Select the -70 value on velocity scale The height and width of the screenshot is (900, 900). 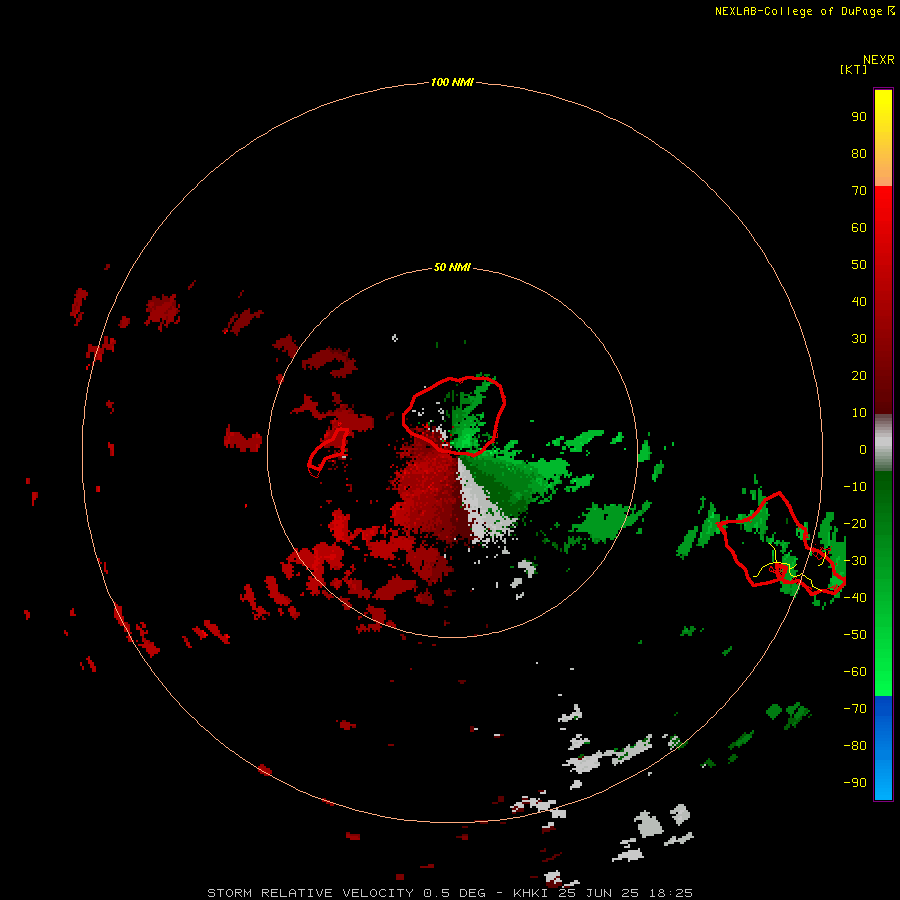(855, 709)
